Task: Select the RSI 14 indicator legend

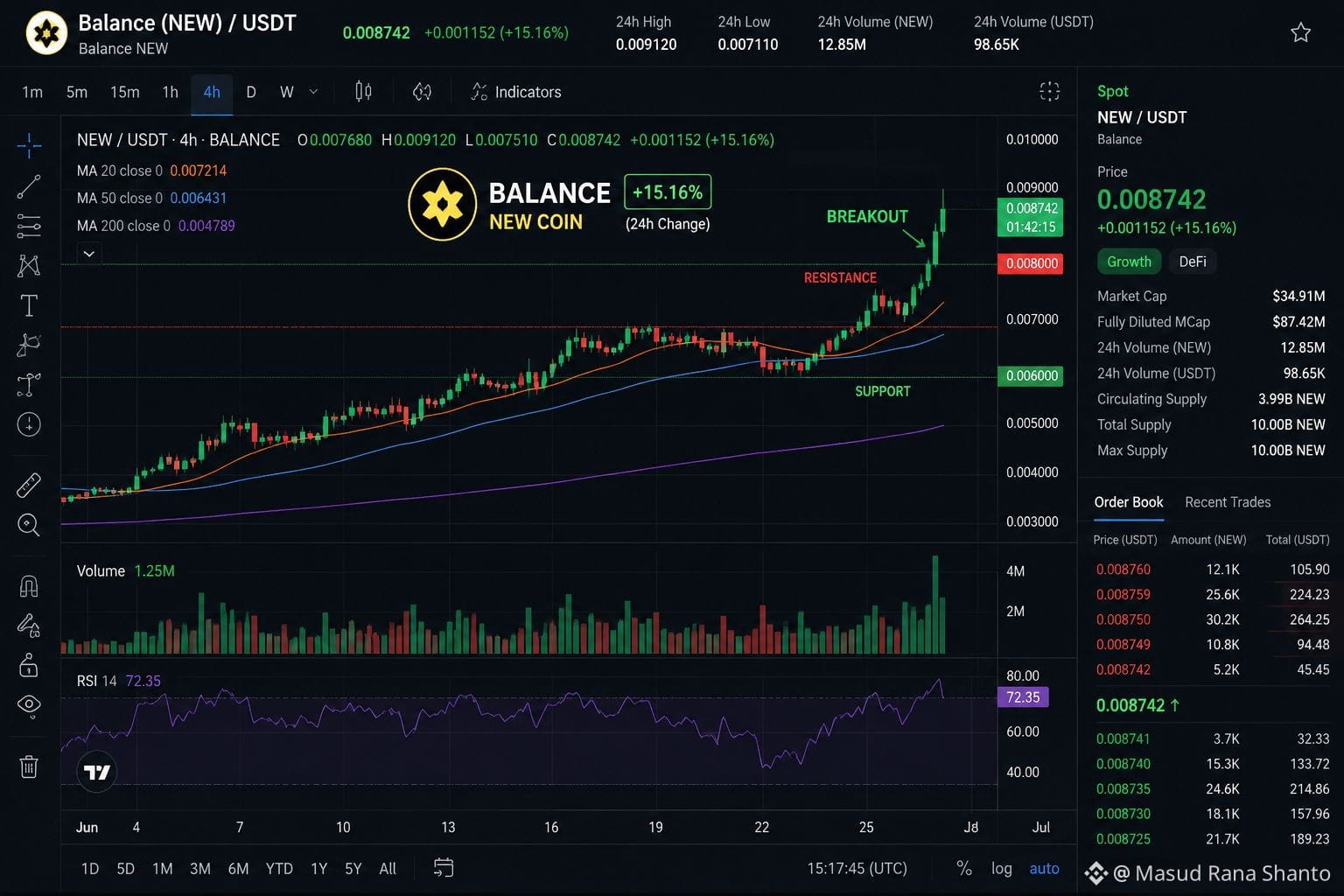Action: [118, 681]
